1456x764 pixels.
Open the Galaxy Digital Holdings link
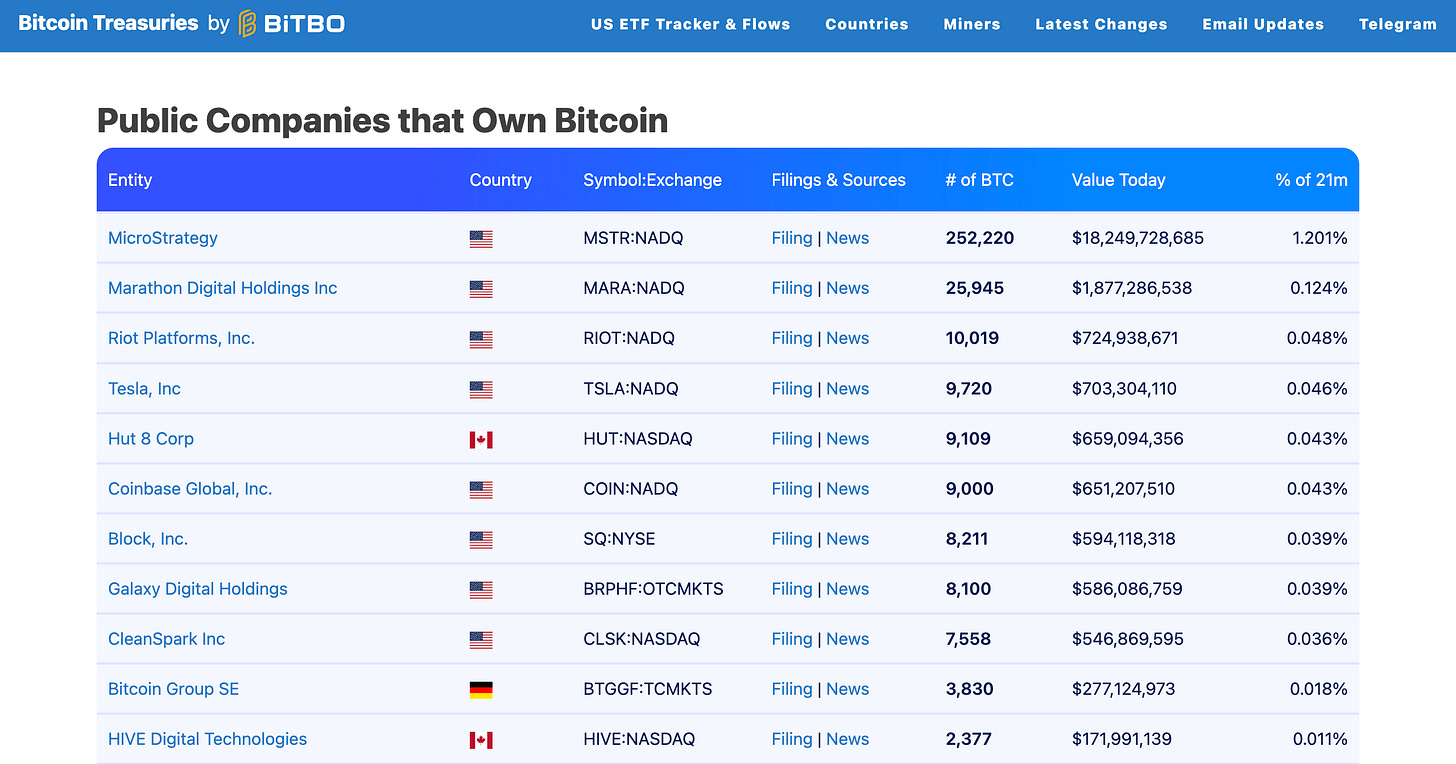[x=198, y=588]
